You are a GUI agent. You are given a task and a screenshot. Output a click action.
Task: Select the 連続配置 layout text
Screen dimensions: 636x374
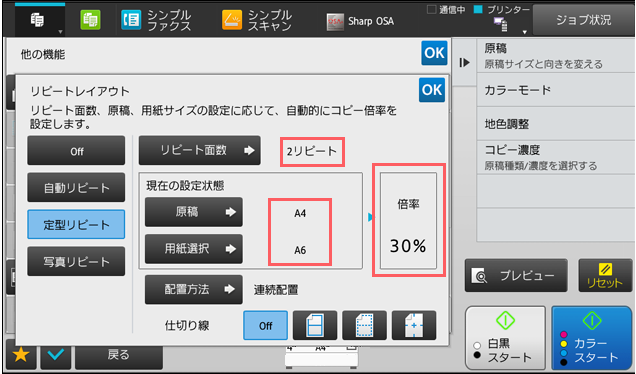point(276,290)
